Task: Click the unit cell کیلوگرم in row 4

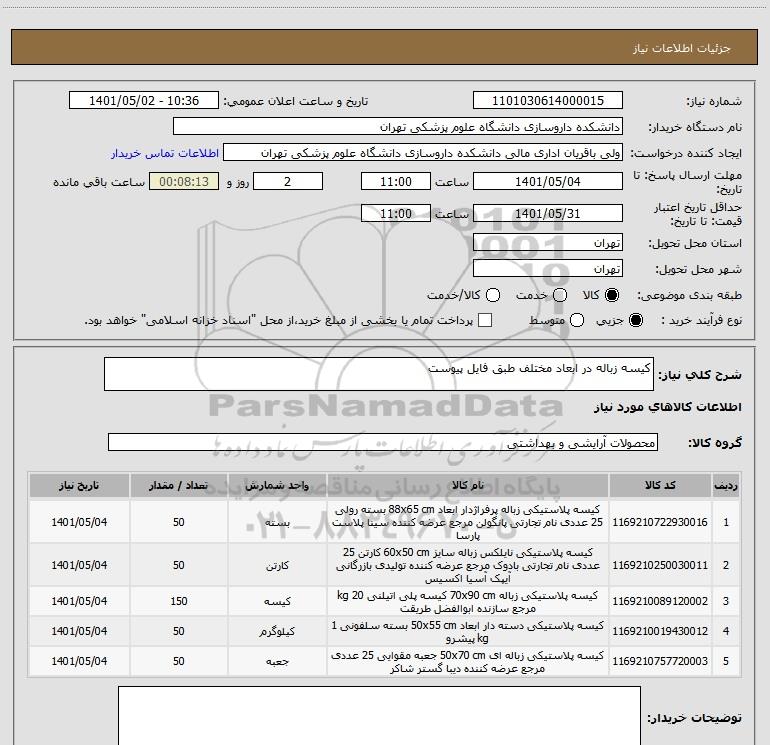Action: click(277, 632)
